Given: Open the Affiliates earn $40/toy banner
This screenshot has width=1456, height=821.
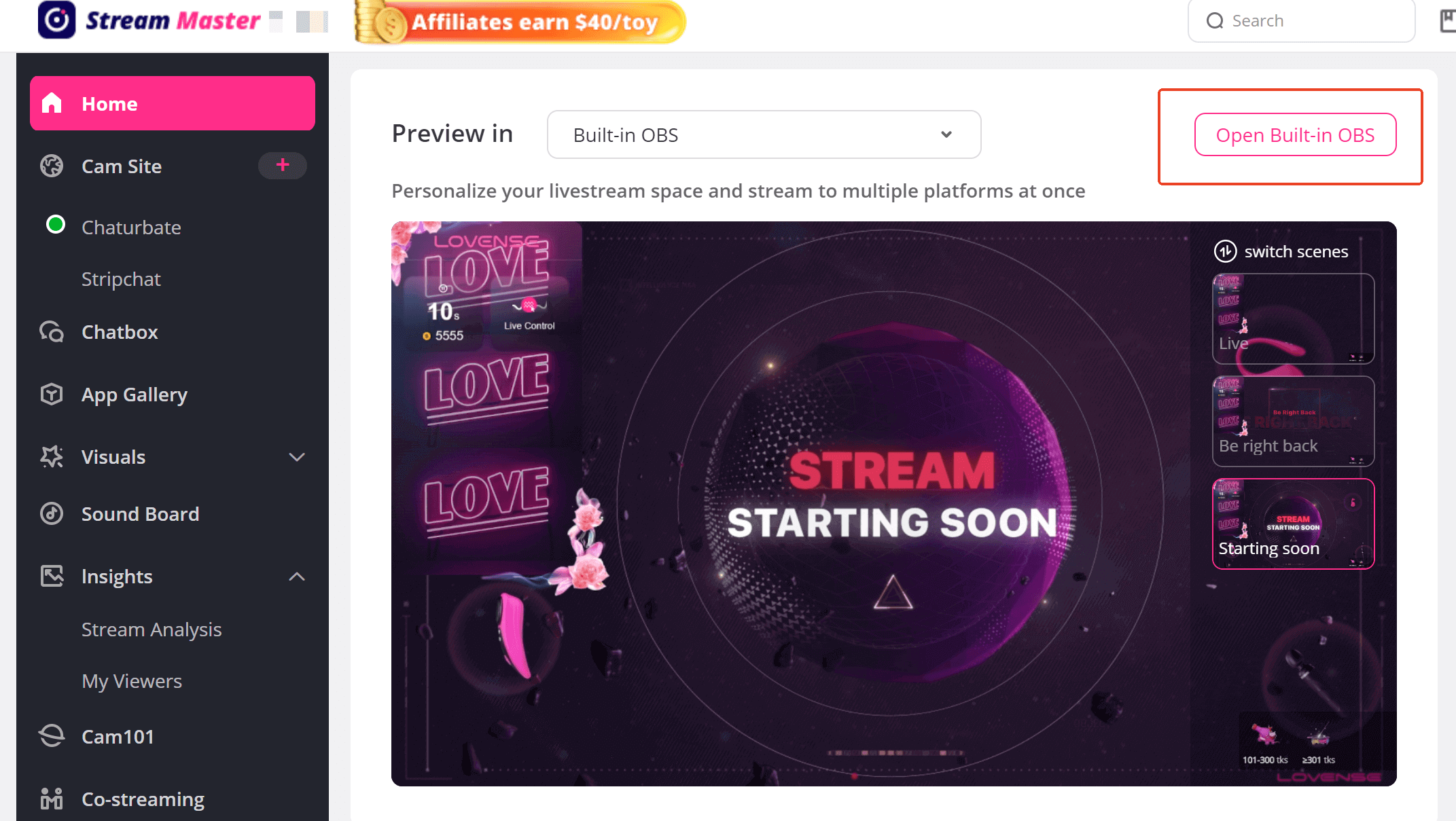Looking at the screenshot, I should point(520,22).
